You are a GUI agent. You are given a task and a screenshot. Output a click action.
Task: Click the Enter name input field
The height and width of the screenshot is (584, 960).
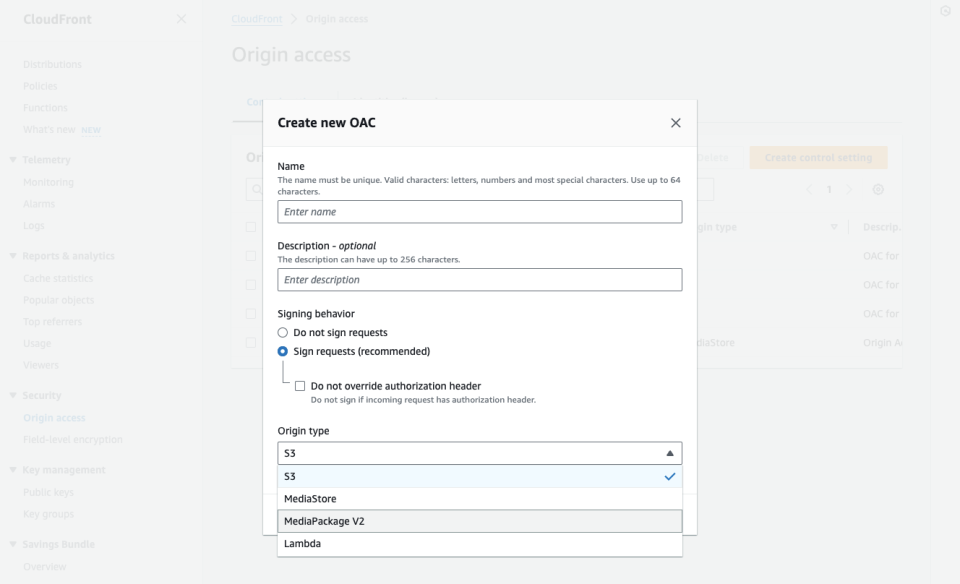point(477,211)
